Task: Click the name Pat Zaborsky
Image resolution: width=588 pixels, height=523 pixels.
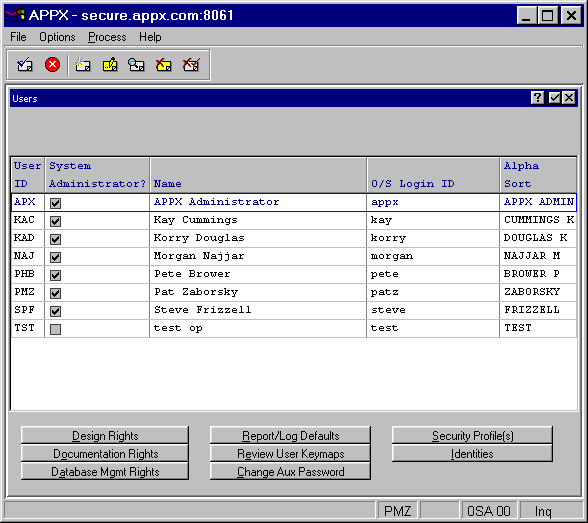Action: [x=196, y=292]
